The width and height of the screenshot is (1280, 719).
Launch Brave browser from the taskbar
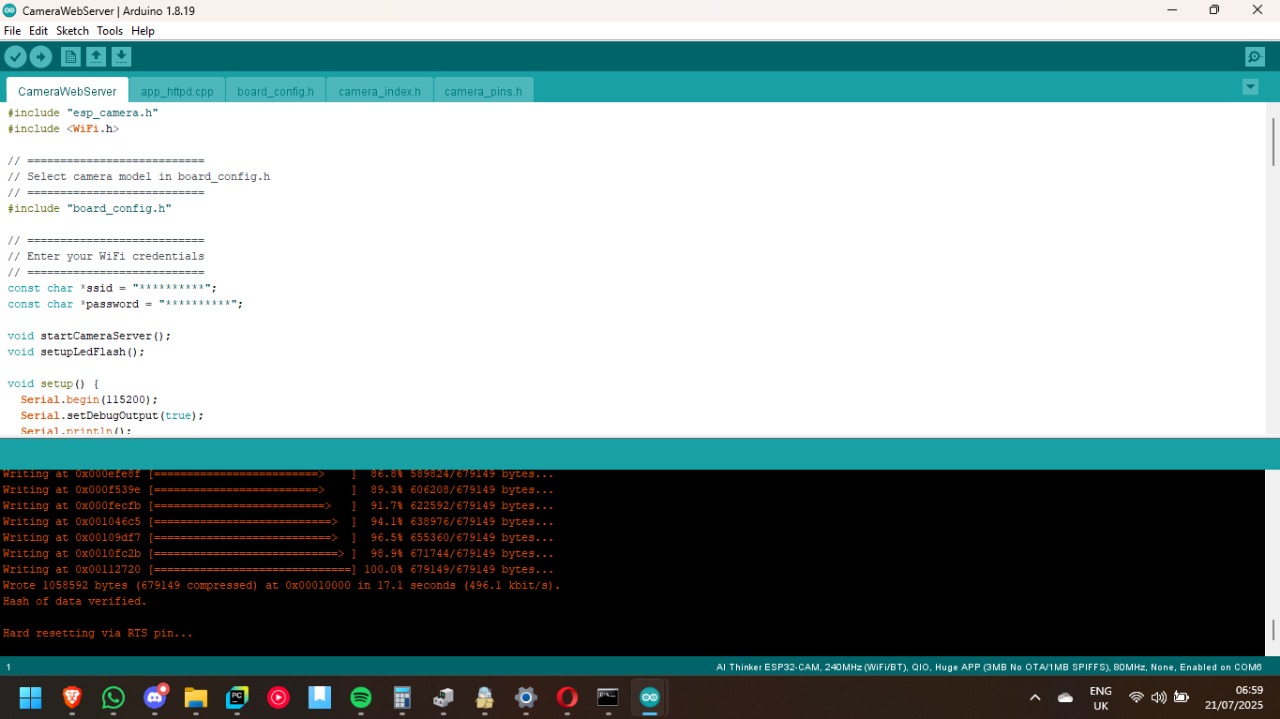[x=72, y=697]
